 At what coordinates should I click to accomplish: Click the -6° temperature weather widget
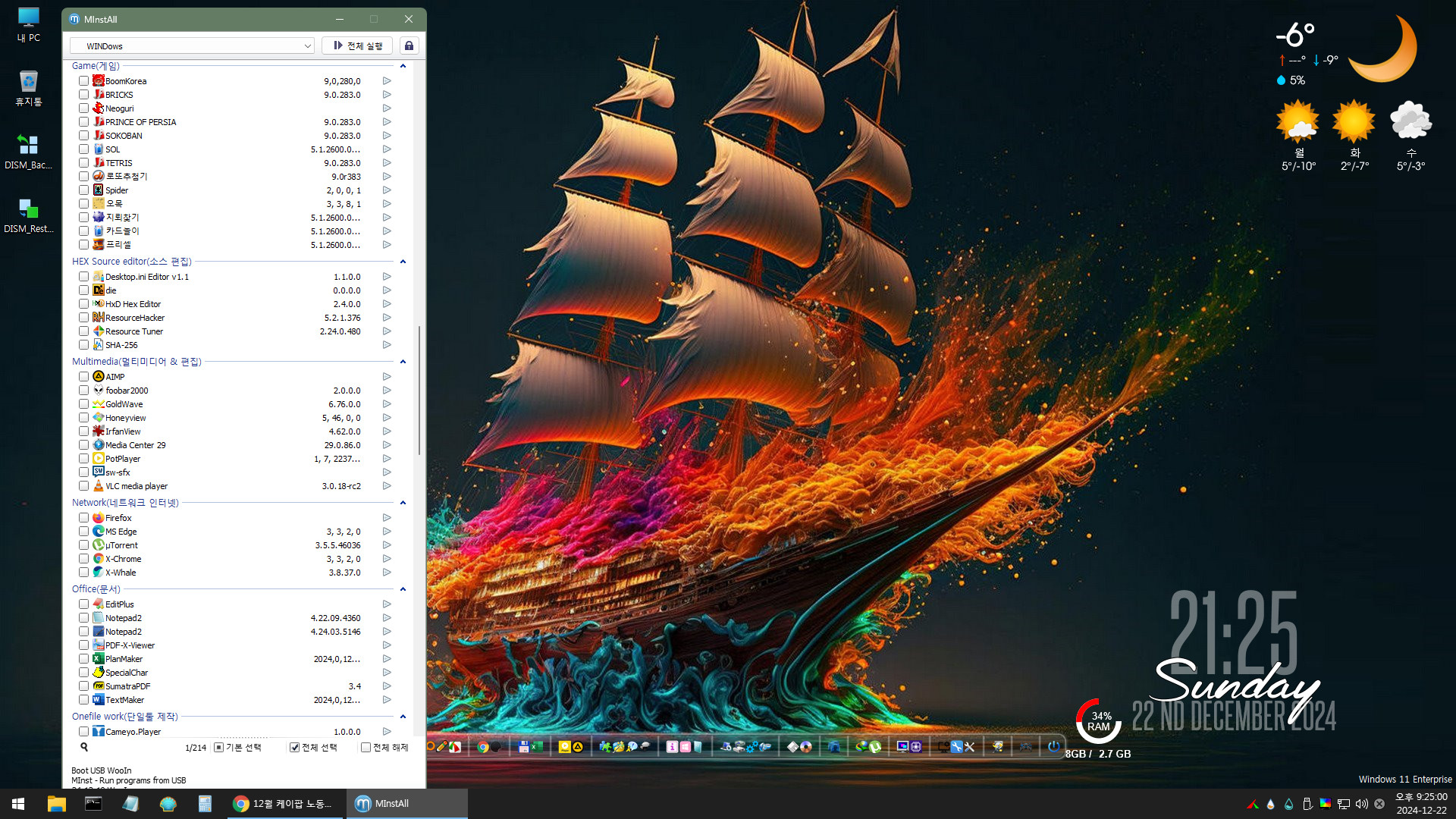click(x=1296, y=34)
